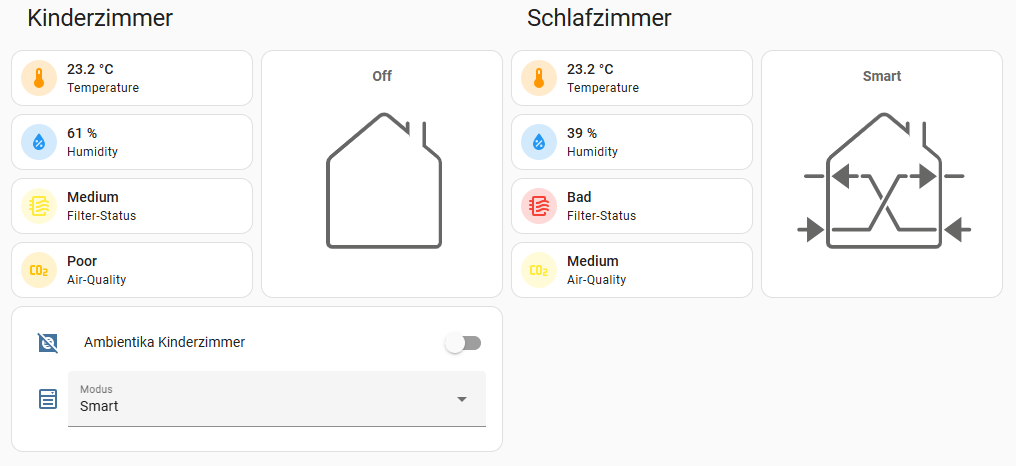Click the Schlafzimmer temperature thermometer icon
Image resolution: width=1016 pixels, height=466 pixels.
pyautogui.click(x=539, y=78)
